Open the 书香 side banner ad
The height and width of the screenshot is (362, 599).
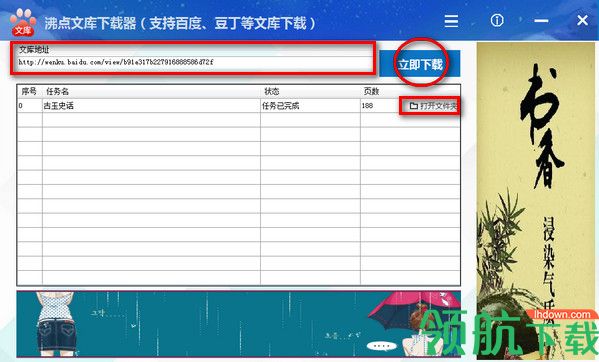pyautogui.click(x=536, y=200)
